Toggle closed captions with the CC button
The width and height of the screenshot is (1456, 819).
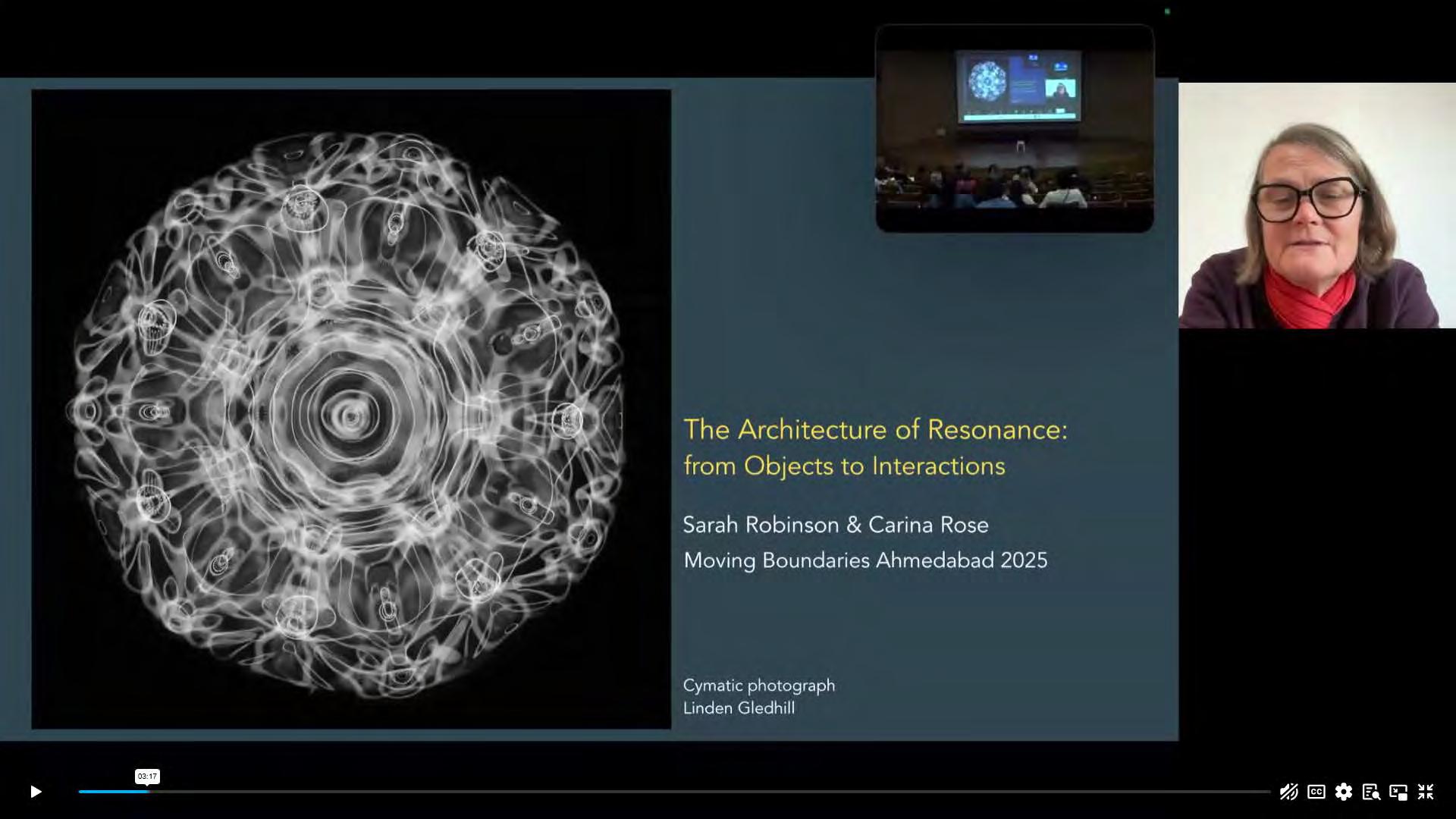[1316, 792]
